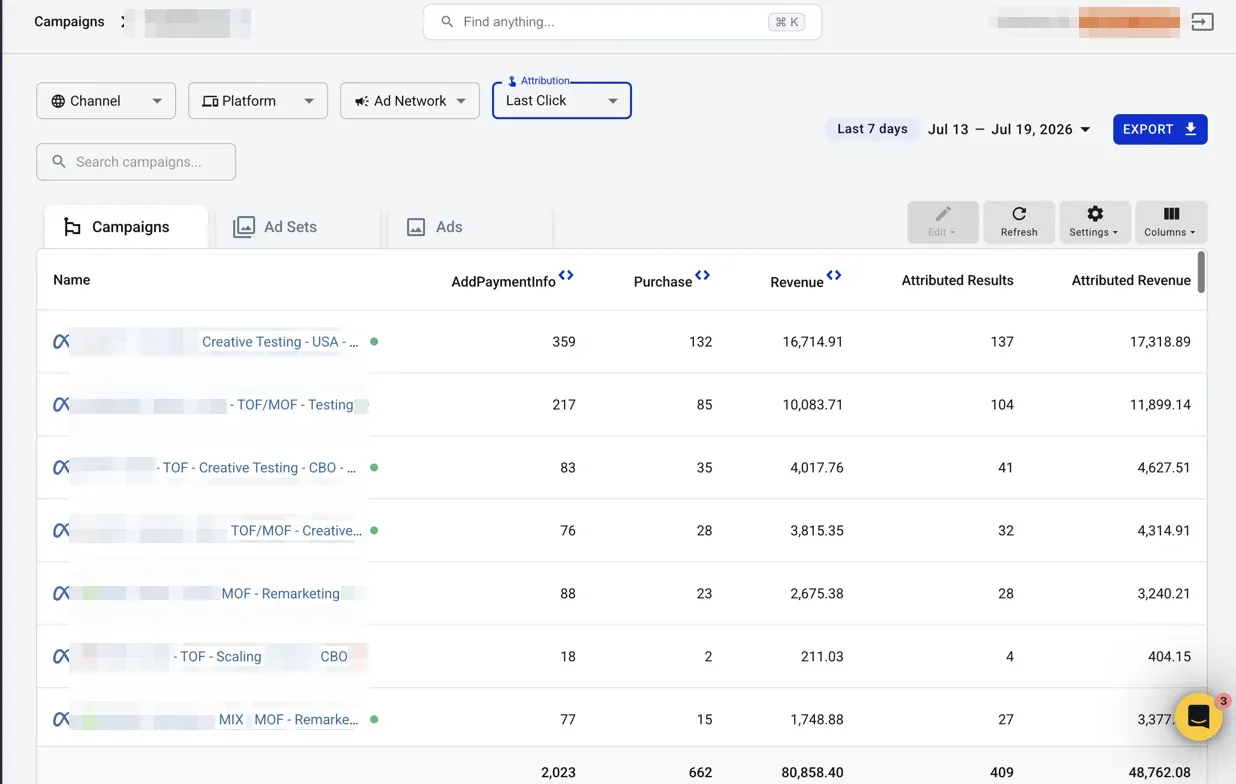The width and height of the screenshot is (1236, 784).
Task: Click the Edit pencil button
Action: click(x=943, y=222)
